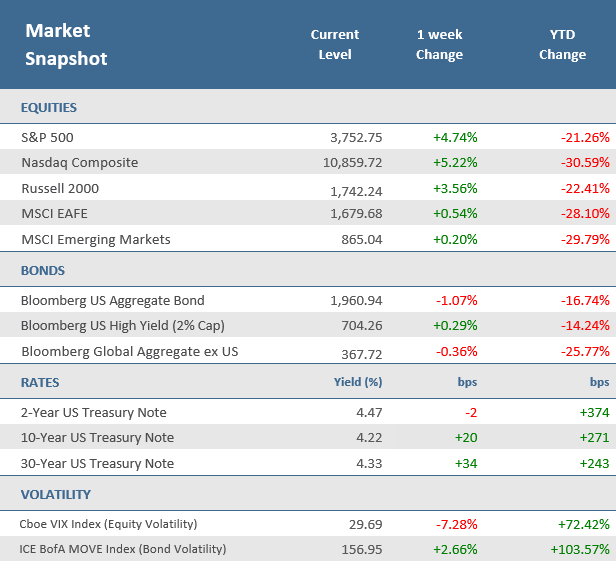
Task: Select the S&P 500 level 3,752.75
Action: (356, 138)
